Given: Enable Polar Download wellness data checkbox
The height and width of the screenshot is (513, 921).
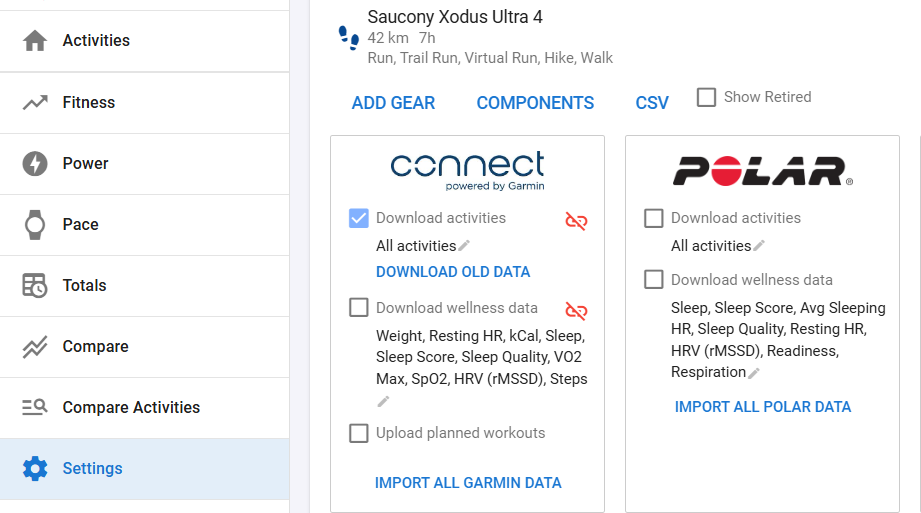Looking at the screenshot, I should [x=654, y=280].
